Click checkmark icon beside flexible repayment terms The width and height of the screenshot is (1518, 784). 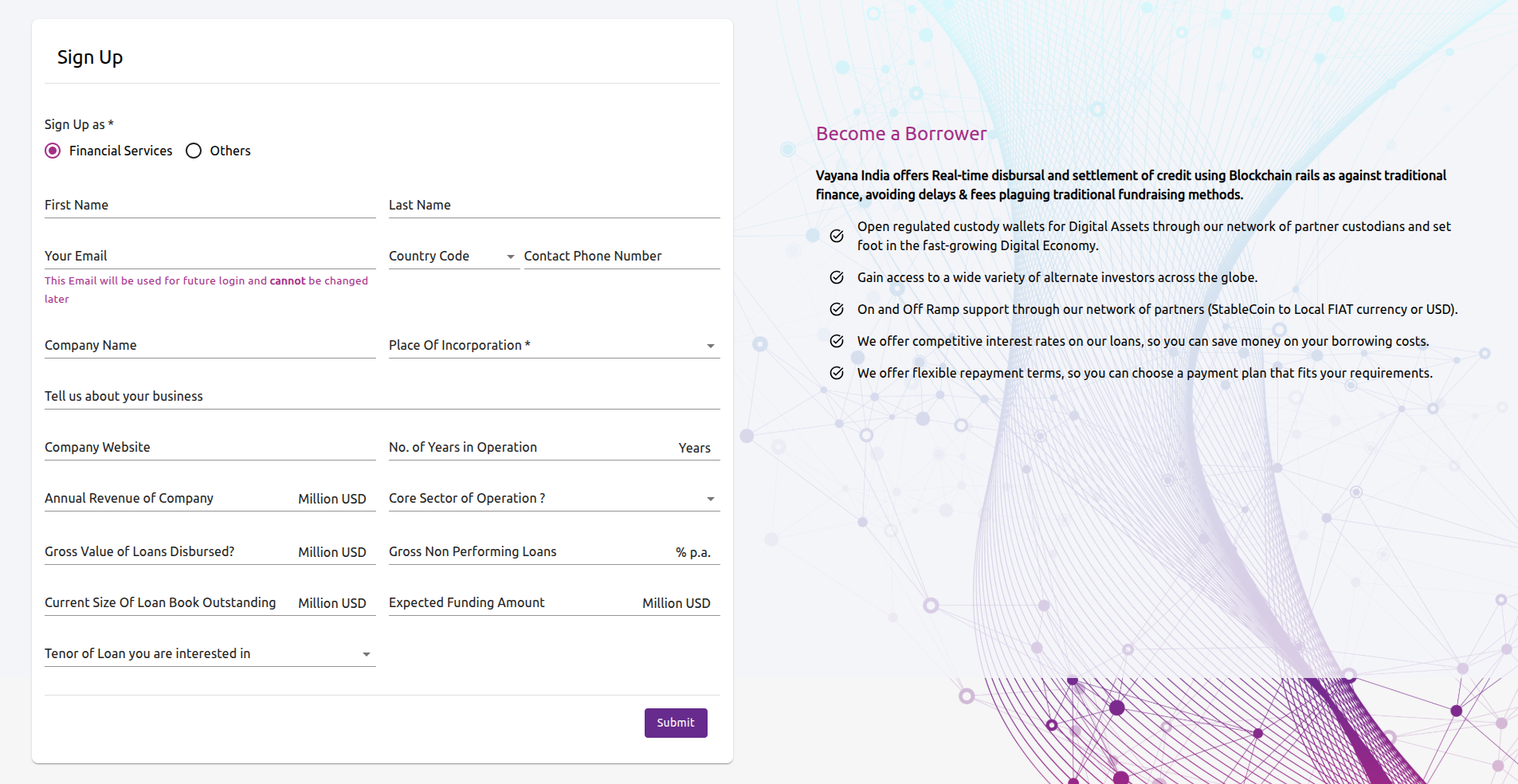tap(837, 373)
